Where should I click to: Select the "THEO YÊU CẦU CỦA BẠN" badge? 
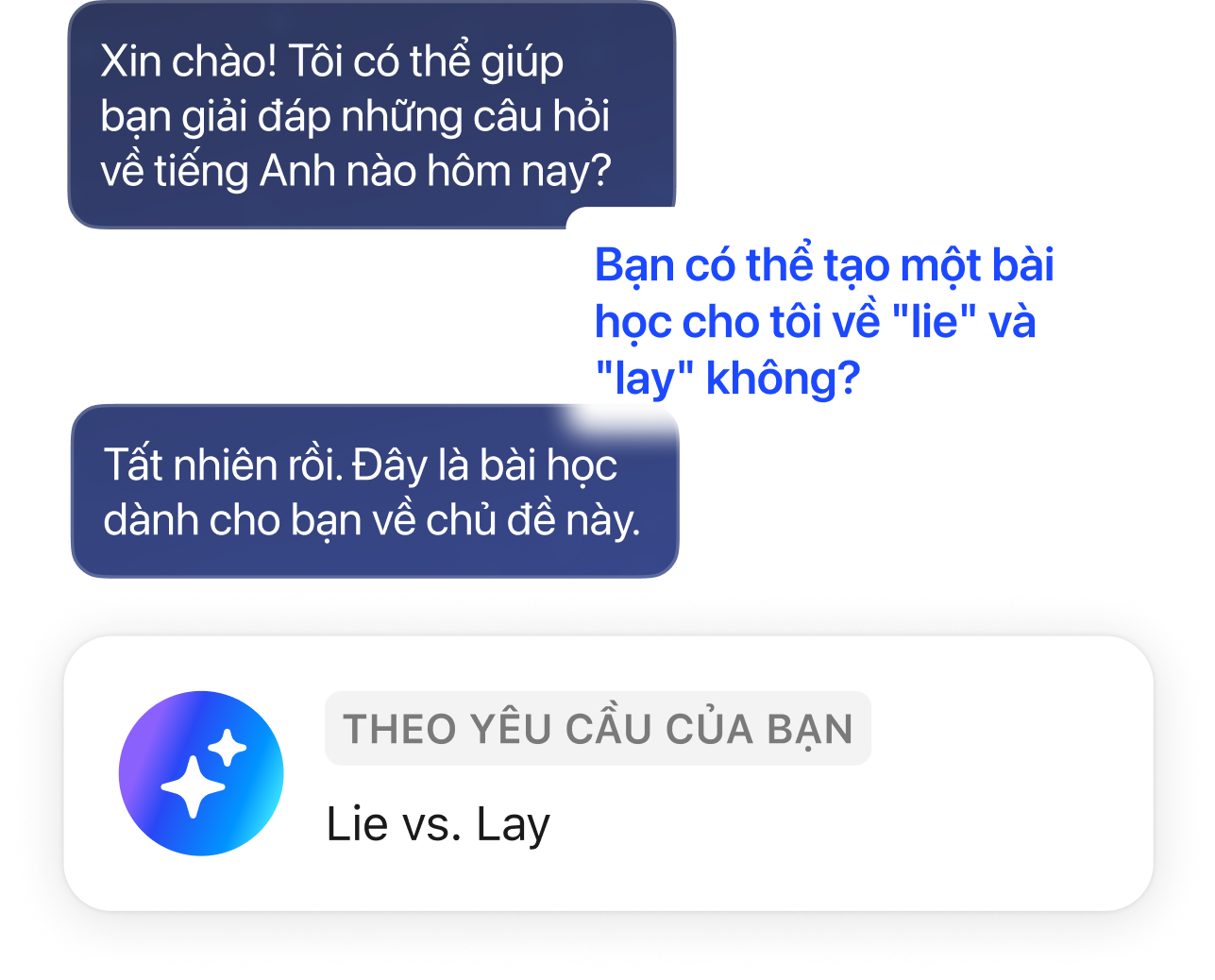(x=598, y=728)
